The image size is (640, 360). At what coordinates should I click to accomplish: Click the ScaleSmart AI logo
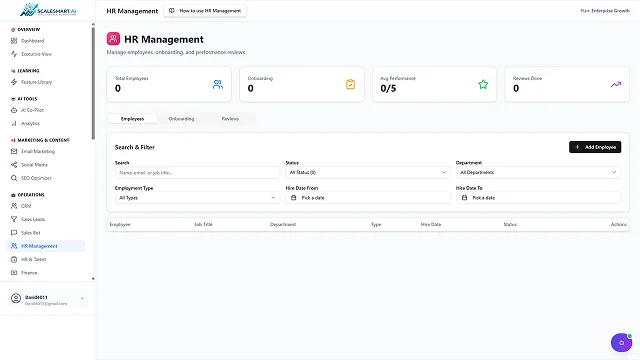pyautogui.click(x=48, y=10)
